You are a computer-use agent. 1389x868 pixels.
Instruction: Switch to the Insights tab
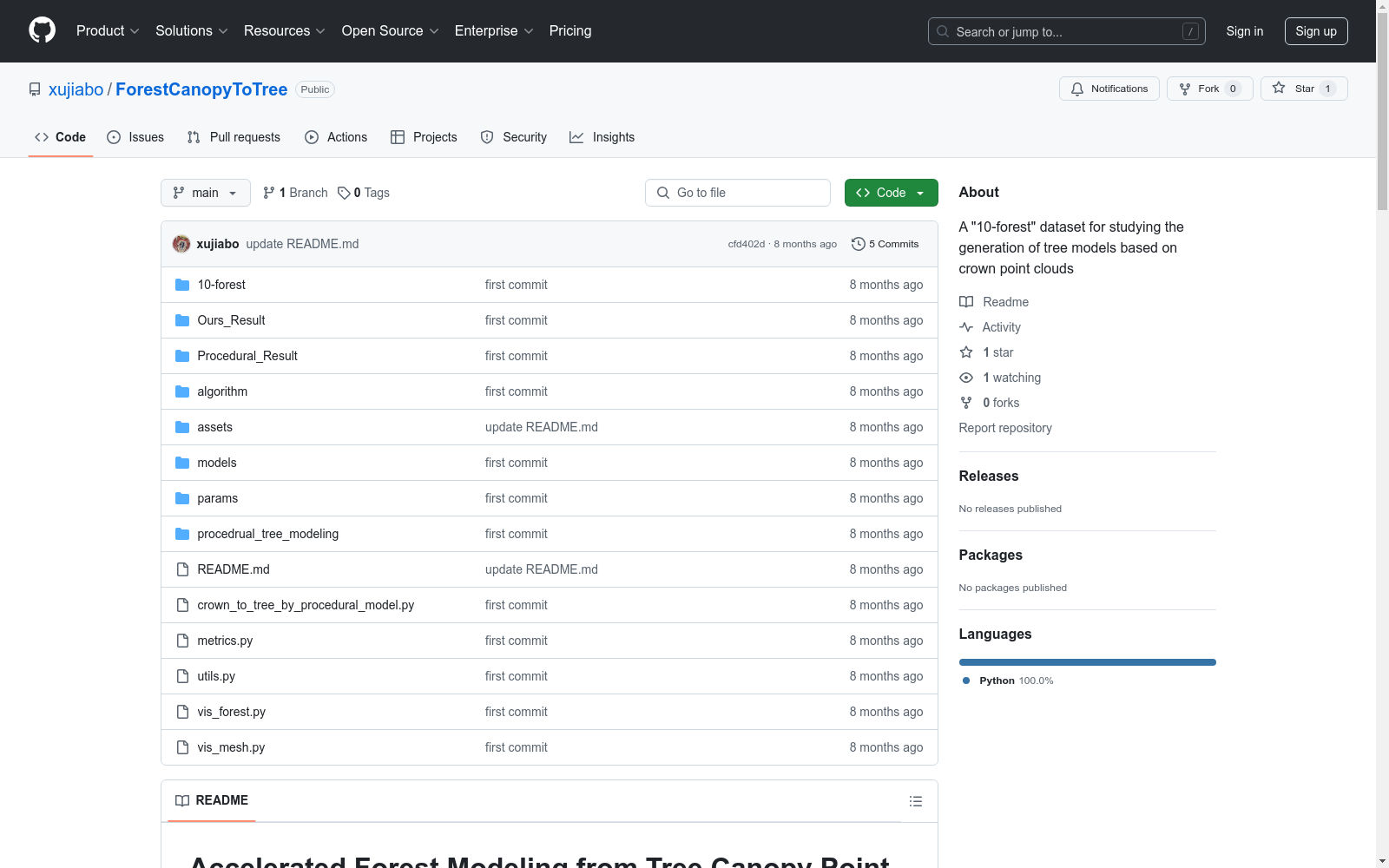602,137
